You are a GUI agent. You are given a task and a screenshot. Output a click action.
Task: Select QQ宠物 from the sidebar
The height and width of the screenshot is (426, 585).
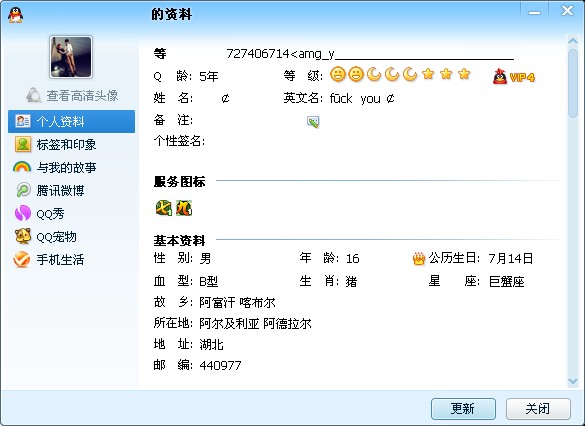coord(46,237)
